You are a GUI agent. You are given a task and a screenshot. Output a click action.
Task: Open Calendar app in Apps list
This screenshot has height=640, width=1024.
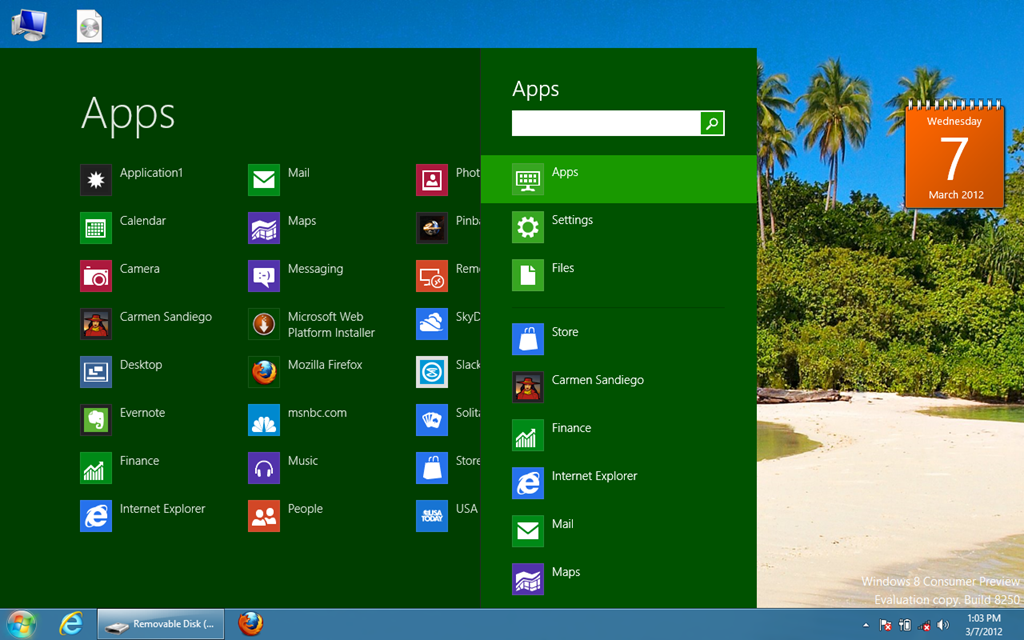pos(96,228)
